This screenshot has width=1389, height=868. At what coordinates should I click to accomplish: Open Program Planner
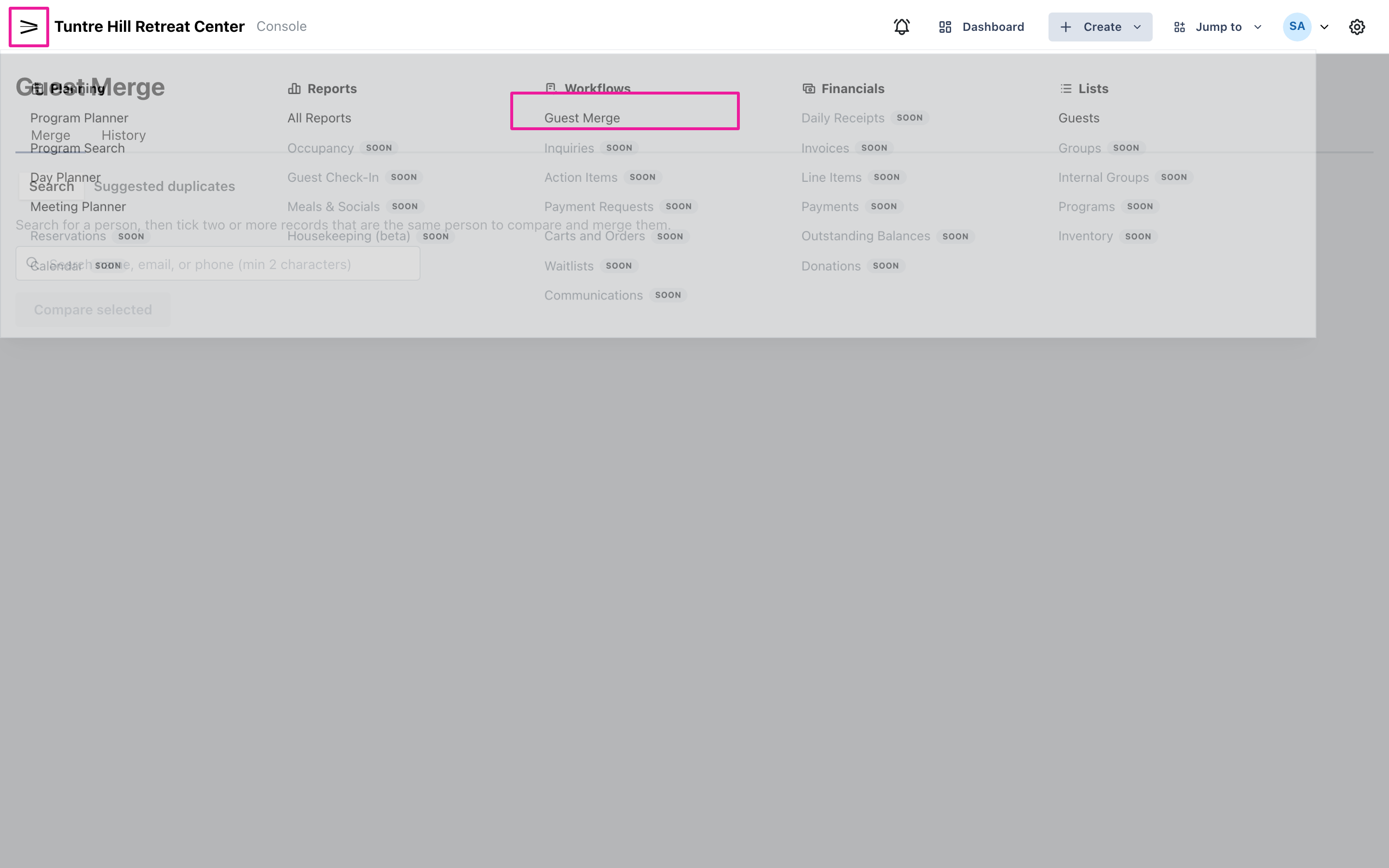[79, 118]
